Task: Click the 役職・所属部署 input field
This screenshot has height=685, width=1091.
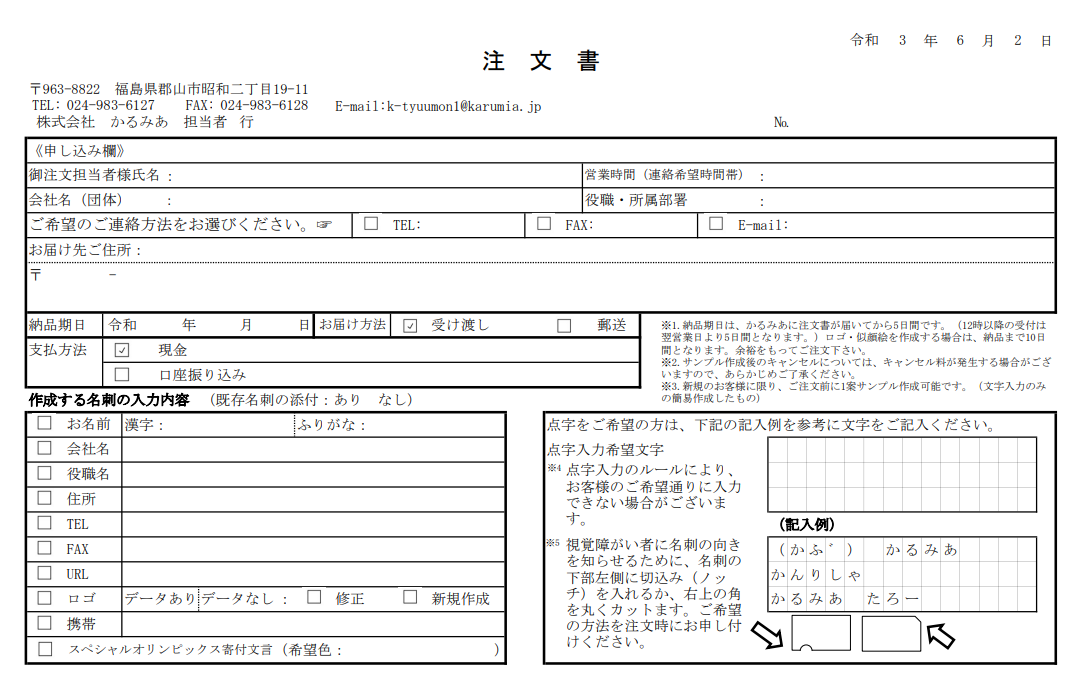Action: (x=908, y=200)
